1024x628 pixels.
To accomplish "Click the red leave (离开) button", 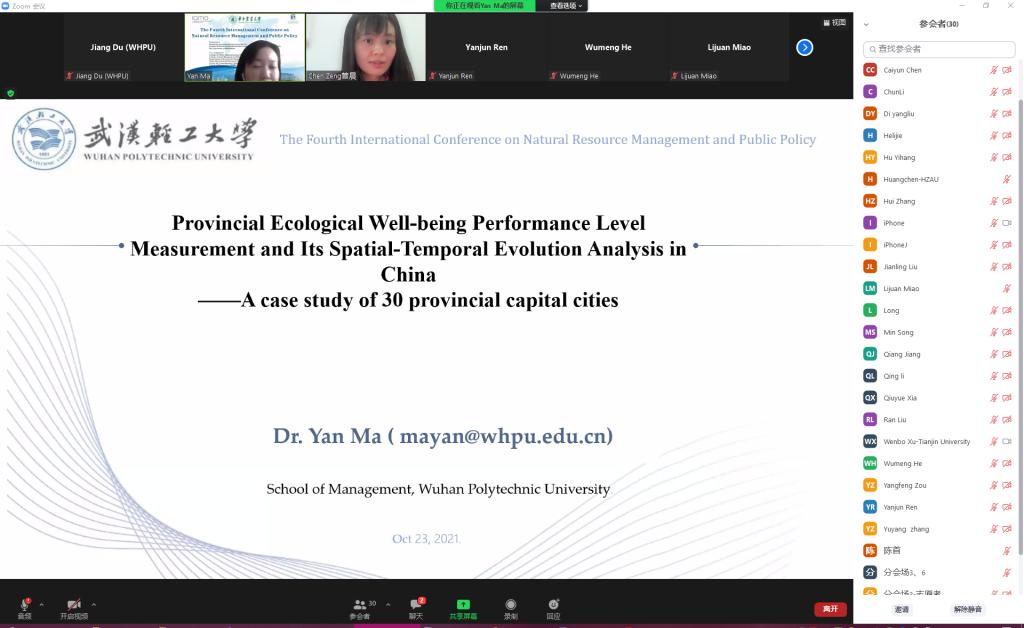I will (830, 609).
